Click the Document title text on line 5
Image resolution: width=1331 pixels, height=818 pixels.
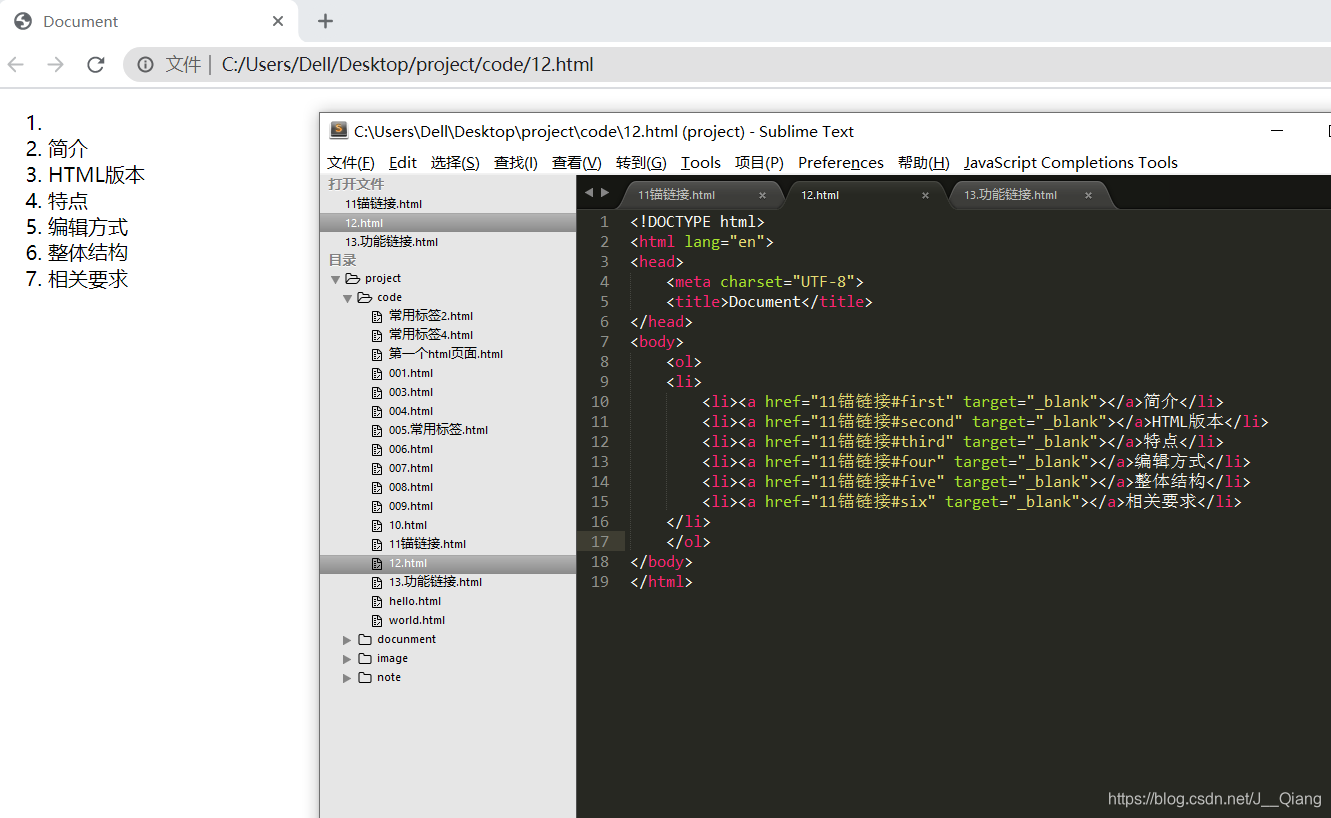pyautogui.click(x=765, y=301)
